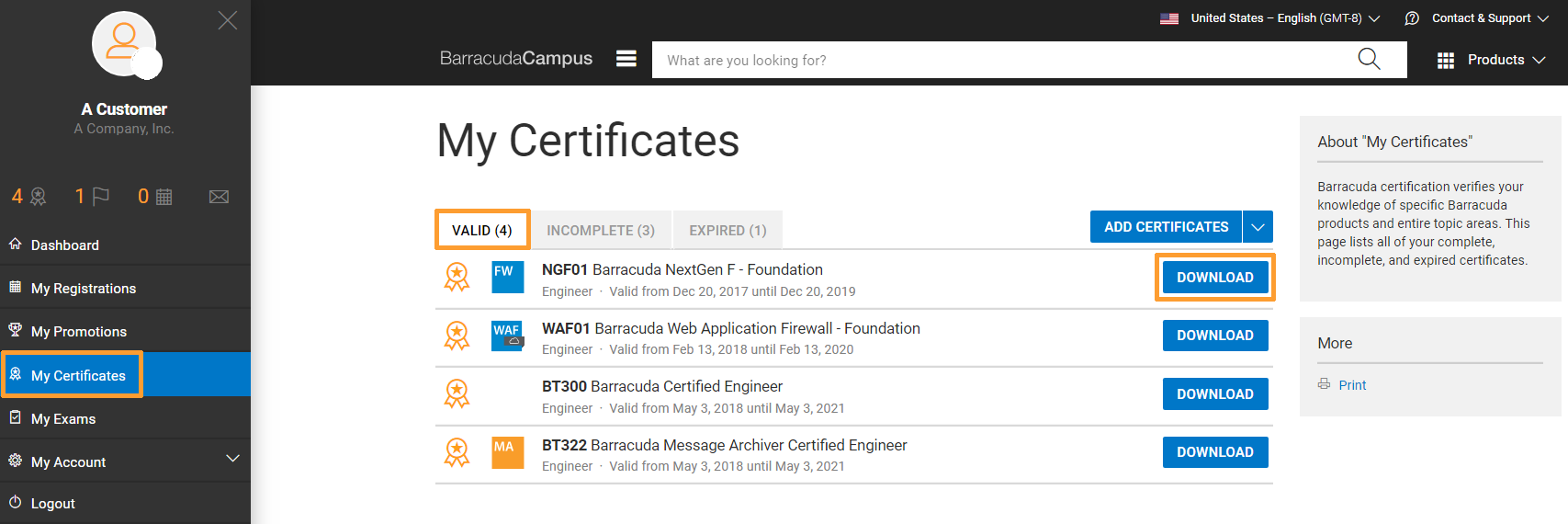Click the certificates ribbon counter showing 4

pos(28,196)
